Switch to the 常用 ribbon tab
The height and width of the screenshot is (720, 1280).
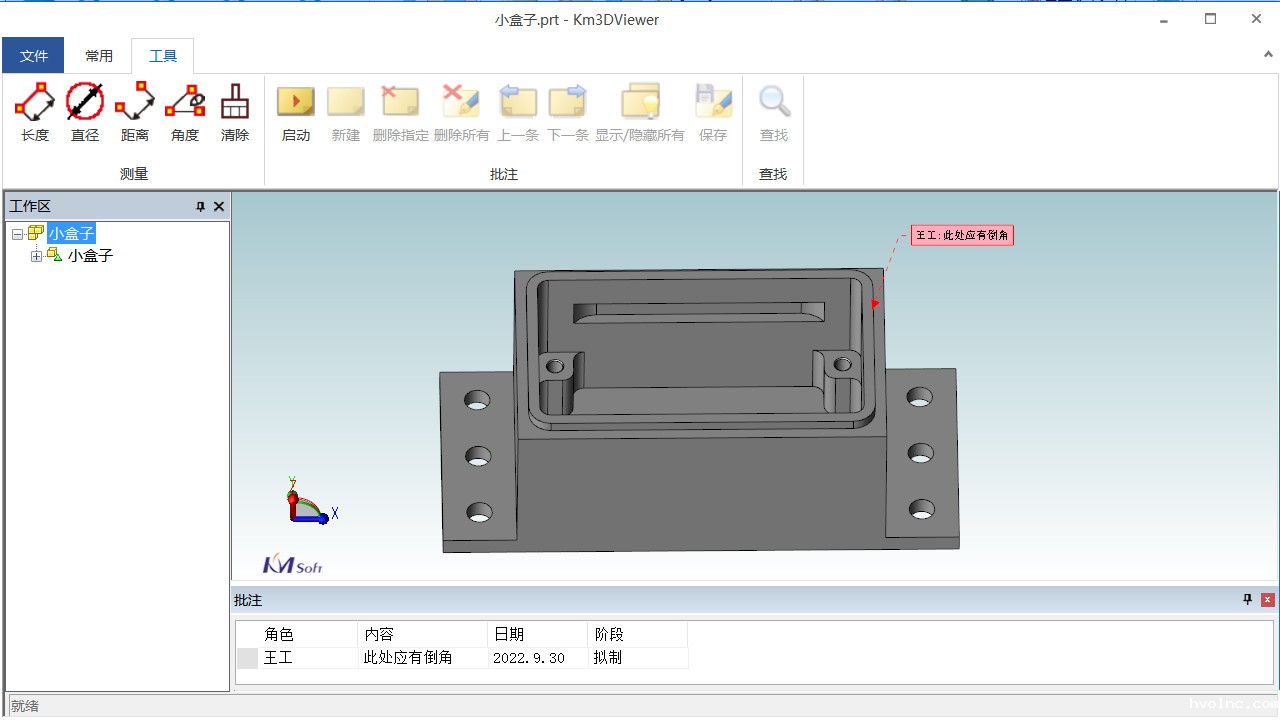99,56
